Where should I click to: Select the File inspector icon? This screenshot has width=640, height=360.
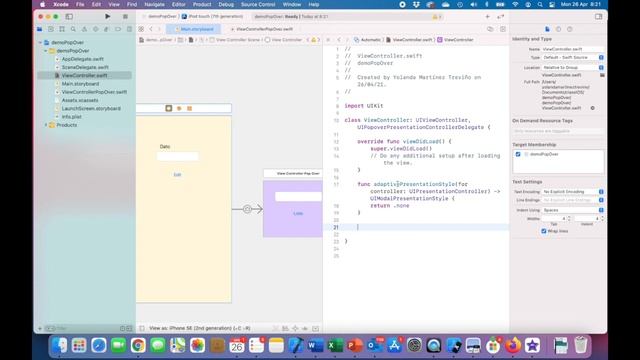pyautogui.click(x=547, y=29)
